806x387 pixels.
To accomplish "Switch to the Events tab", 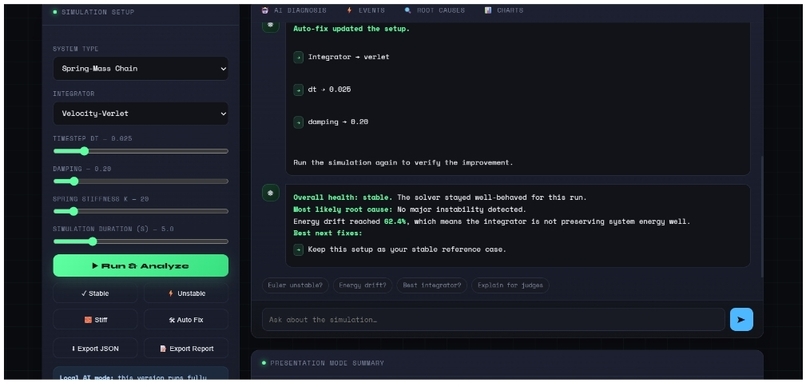I will [x=365, y=10].
